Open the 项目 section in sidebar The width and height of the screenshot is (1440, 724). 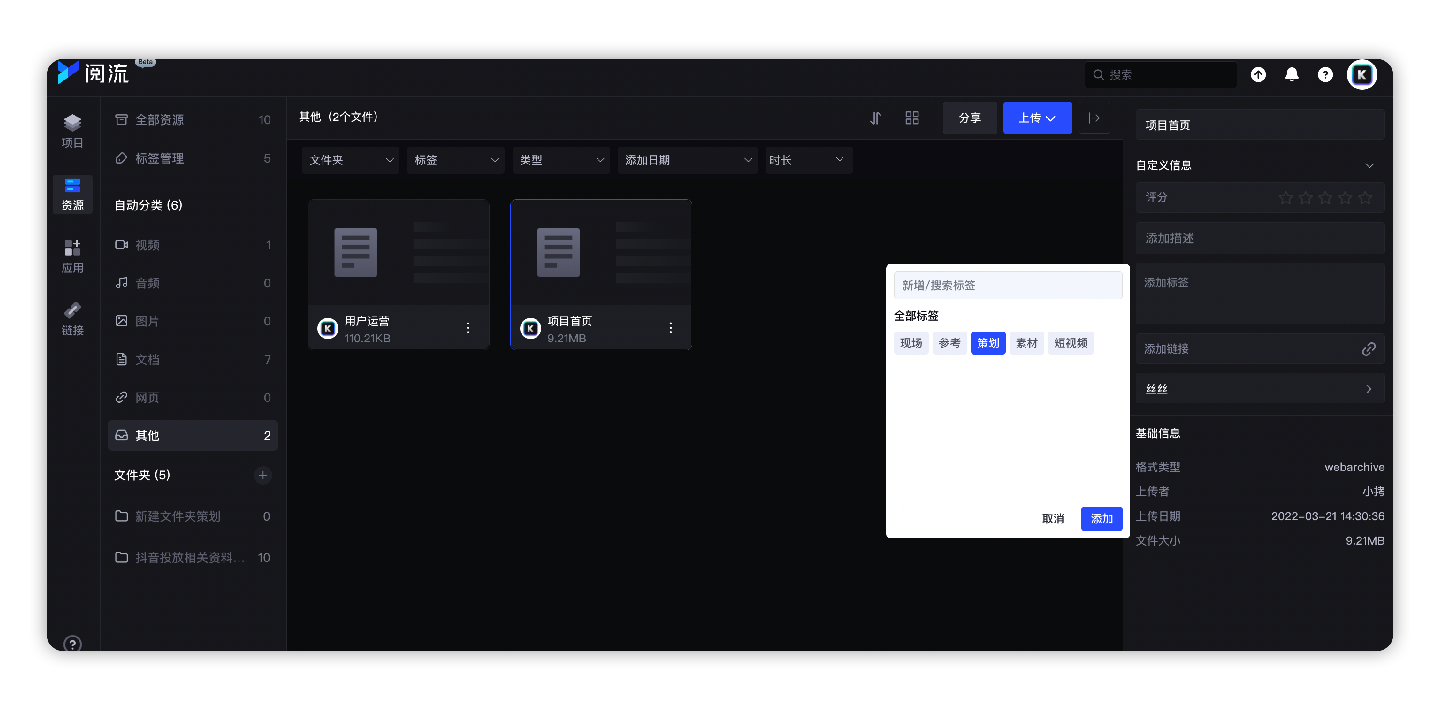click(72, 131)
